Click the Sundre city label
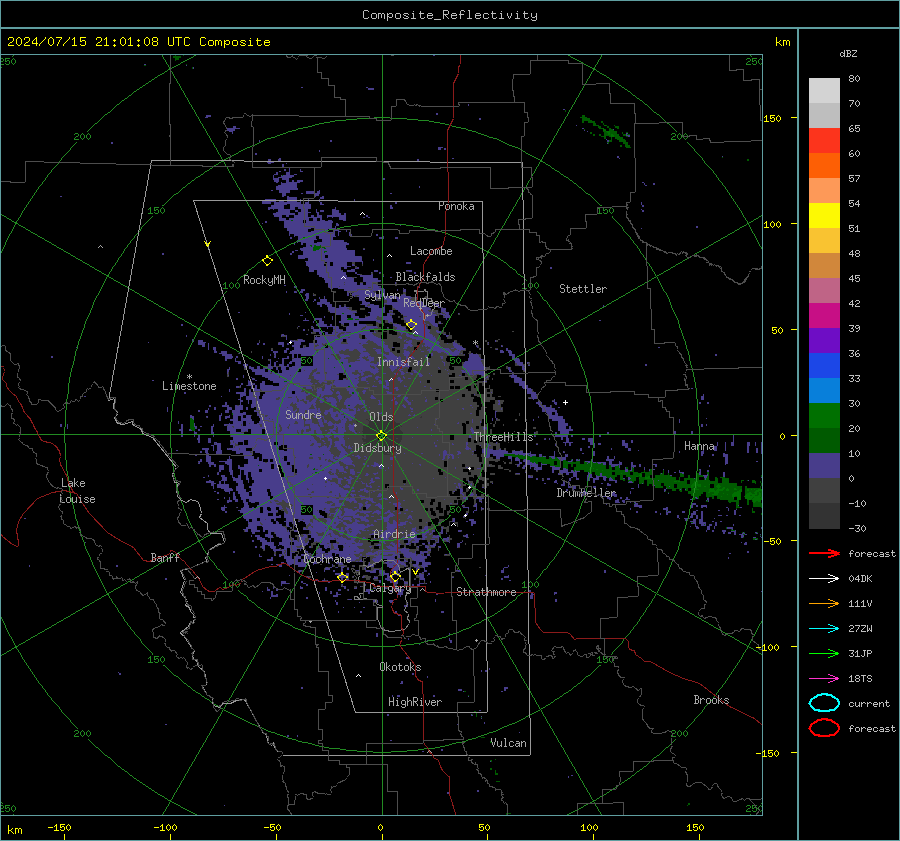This screenshot has width=900, height=841. (x=303, y=414)
